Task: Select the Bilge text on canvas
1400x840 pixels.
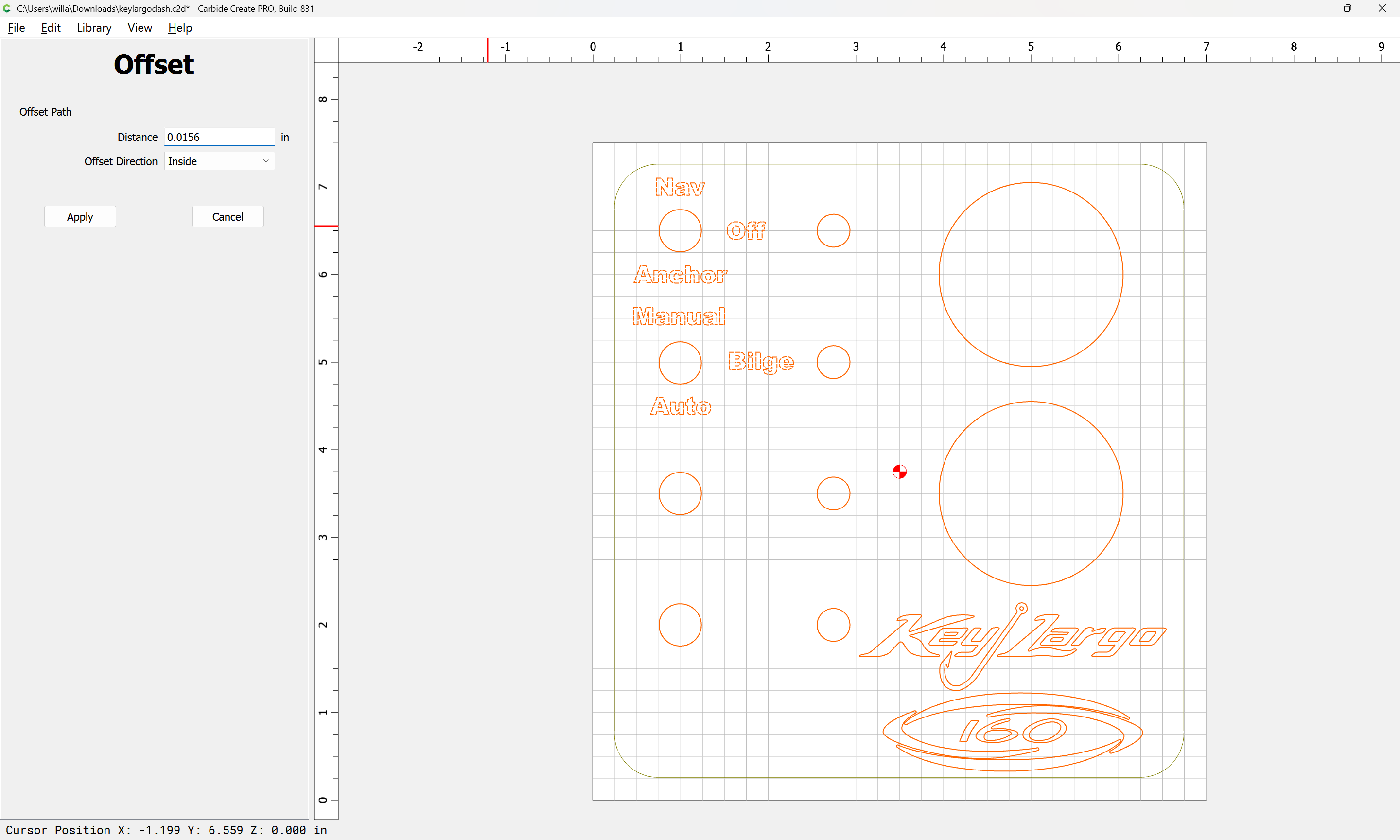Action: click(x=761, y=362)
